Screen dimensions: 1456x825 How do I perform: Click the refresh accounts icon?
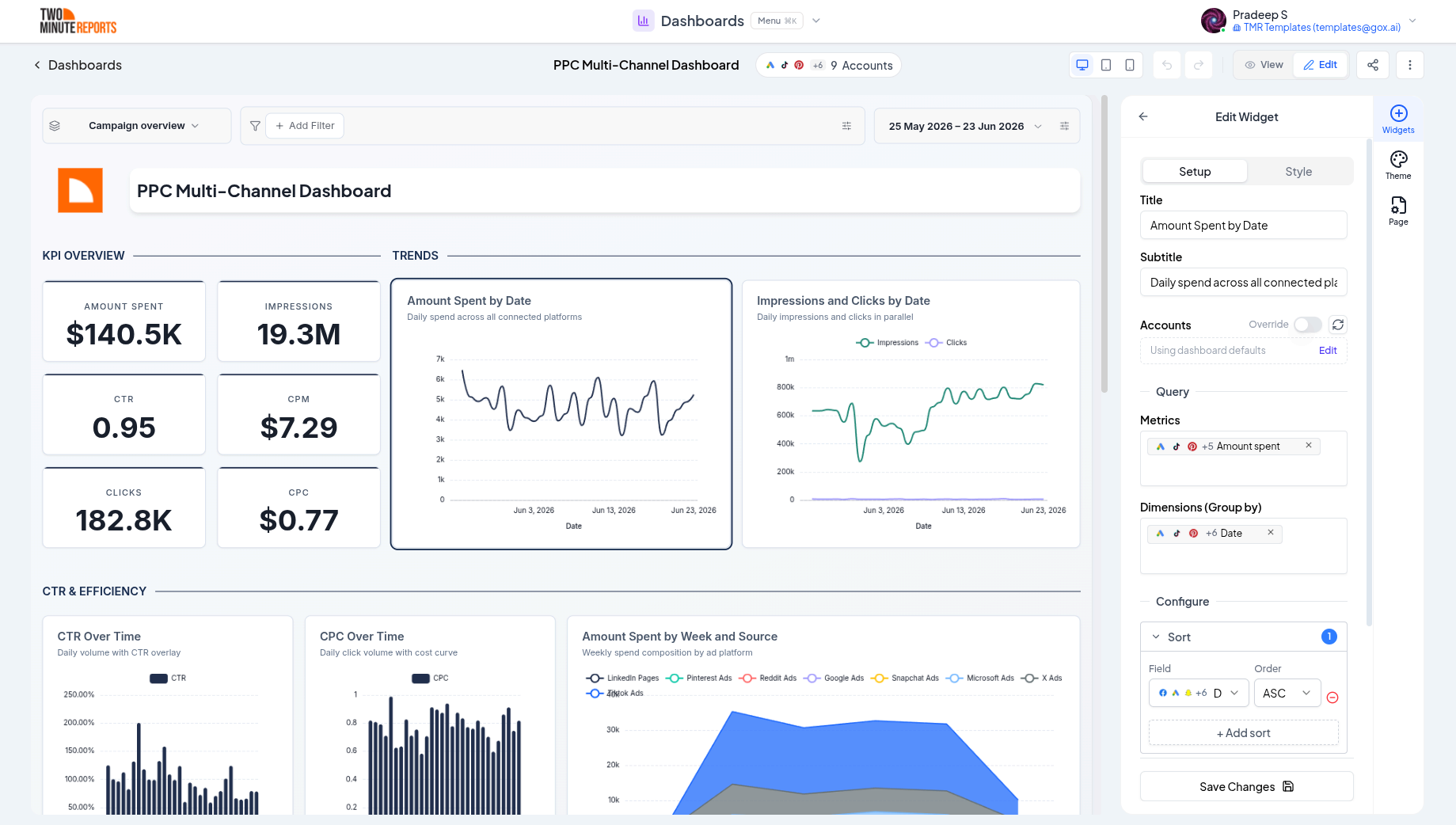pos(1338,325)
